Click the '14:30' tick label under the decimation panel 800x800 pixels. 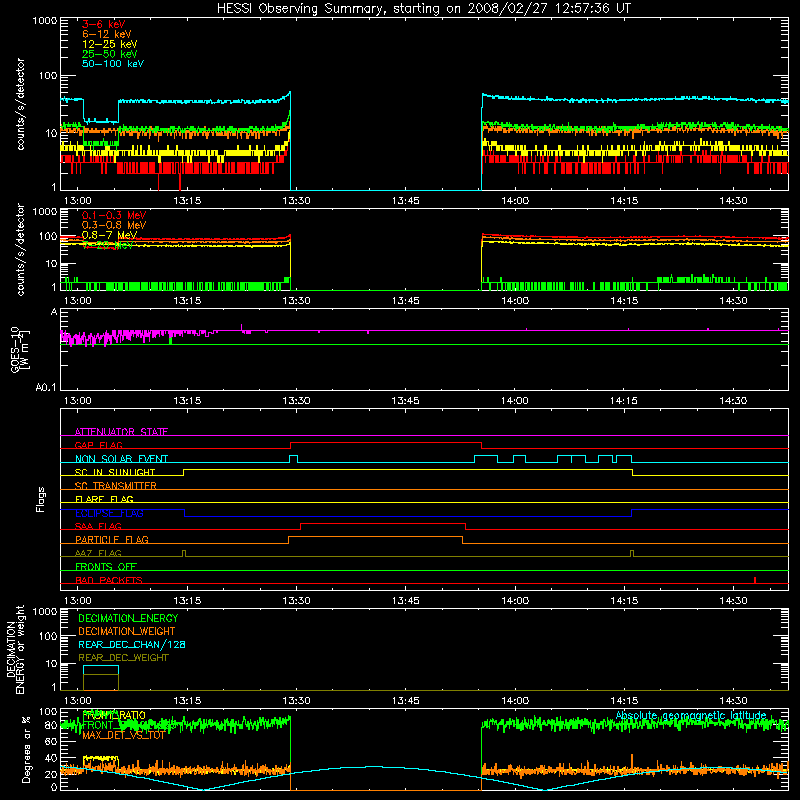(x=733, y=701)
